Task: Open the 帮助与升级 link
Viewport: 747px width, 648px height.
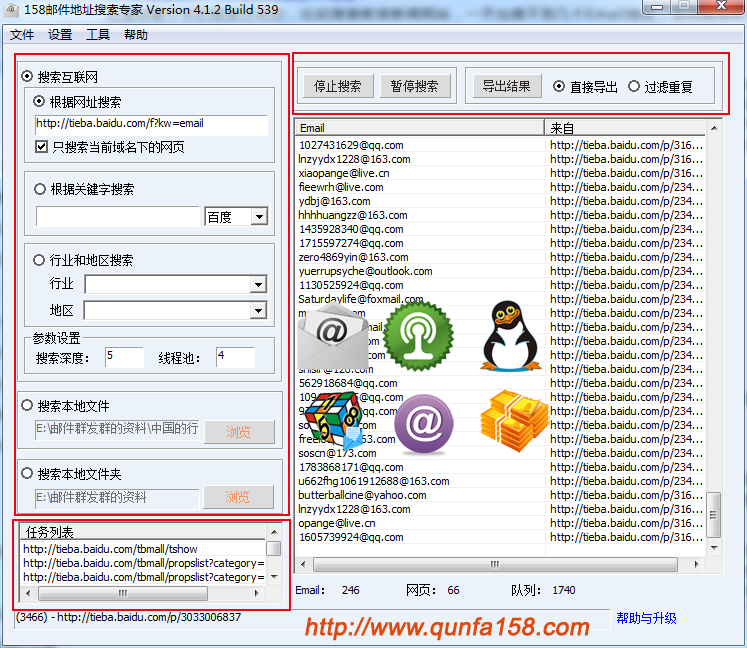Action: coord(646,618)
